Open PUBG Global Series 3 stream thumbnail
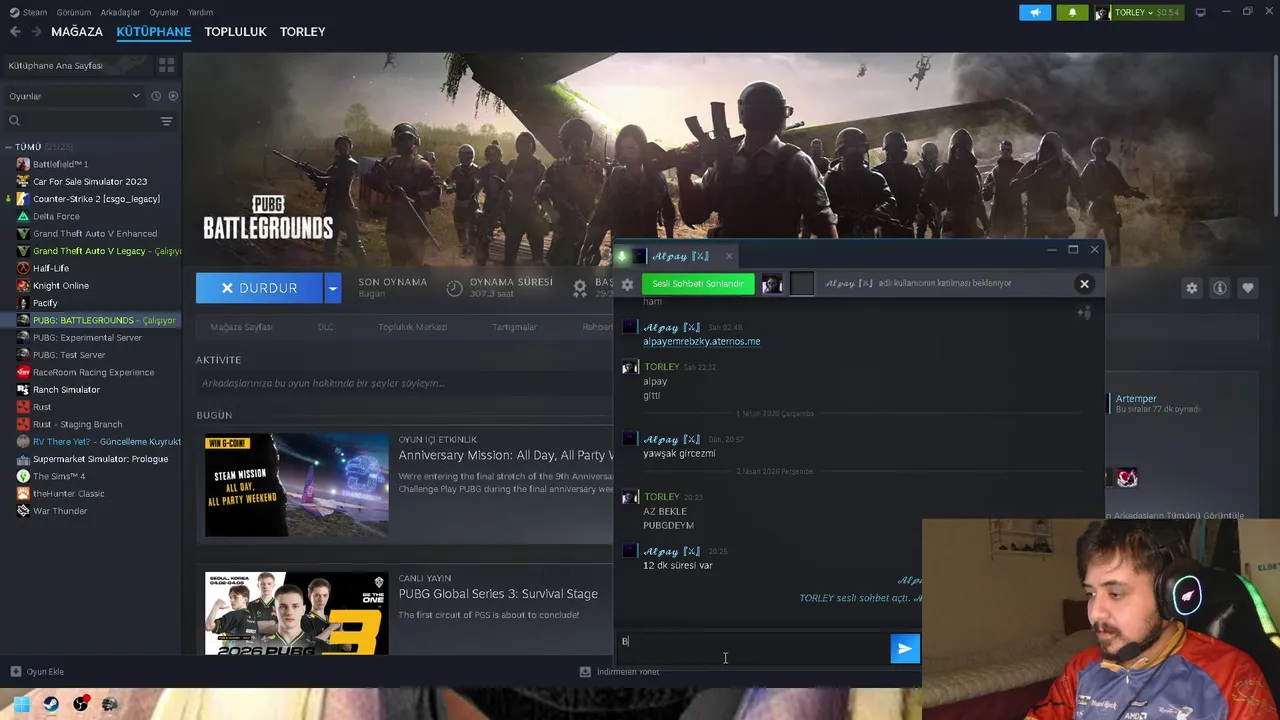Viewport: 1280px width, 720px height. click(297, 613)
